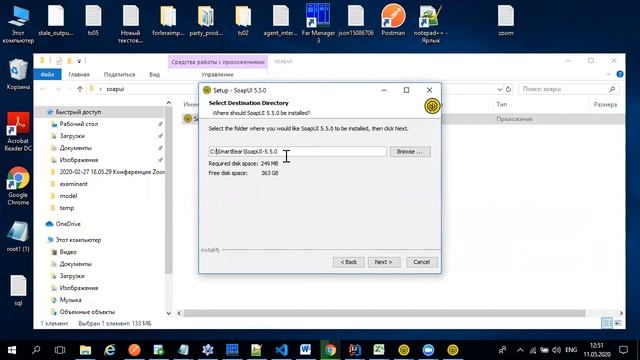Open the IntelliJ IDEA taskbar icon
640x360 pixels.
(355, 350)
